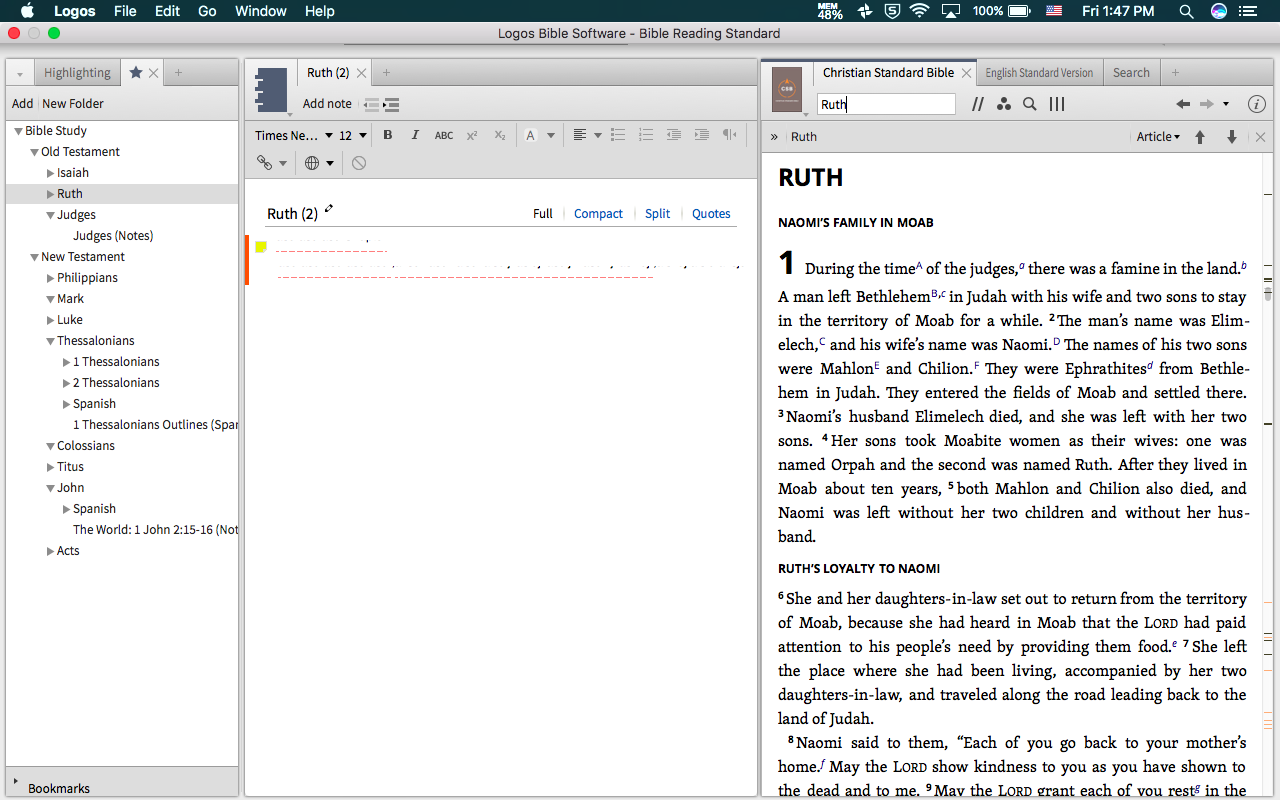1280x800 pixels.
Task: Switch to the Search tab
Action: pos(1131,73)
